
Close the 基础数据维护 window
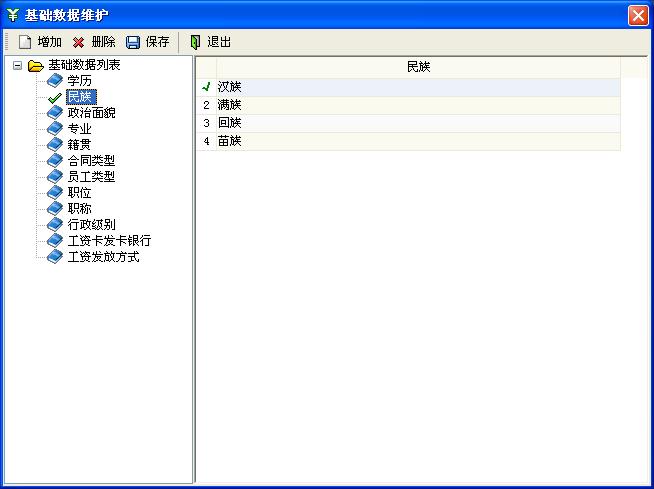click(x=638, y=16)
